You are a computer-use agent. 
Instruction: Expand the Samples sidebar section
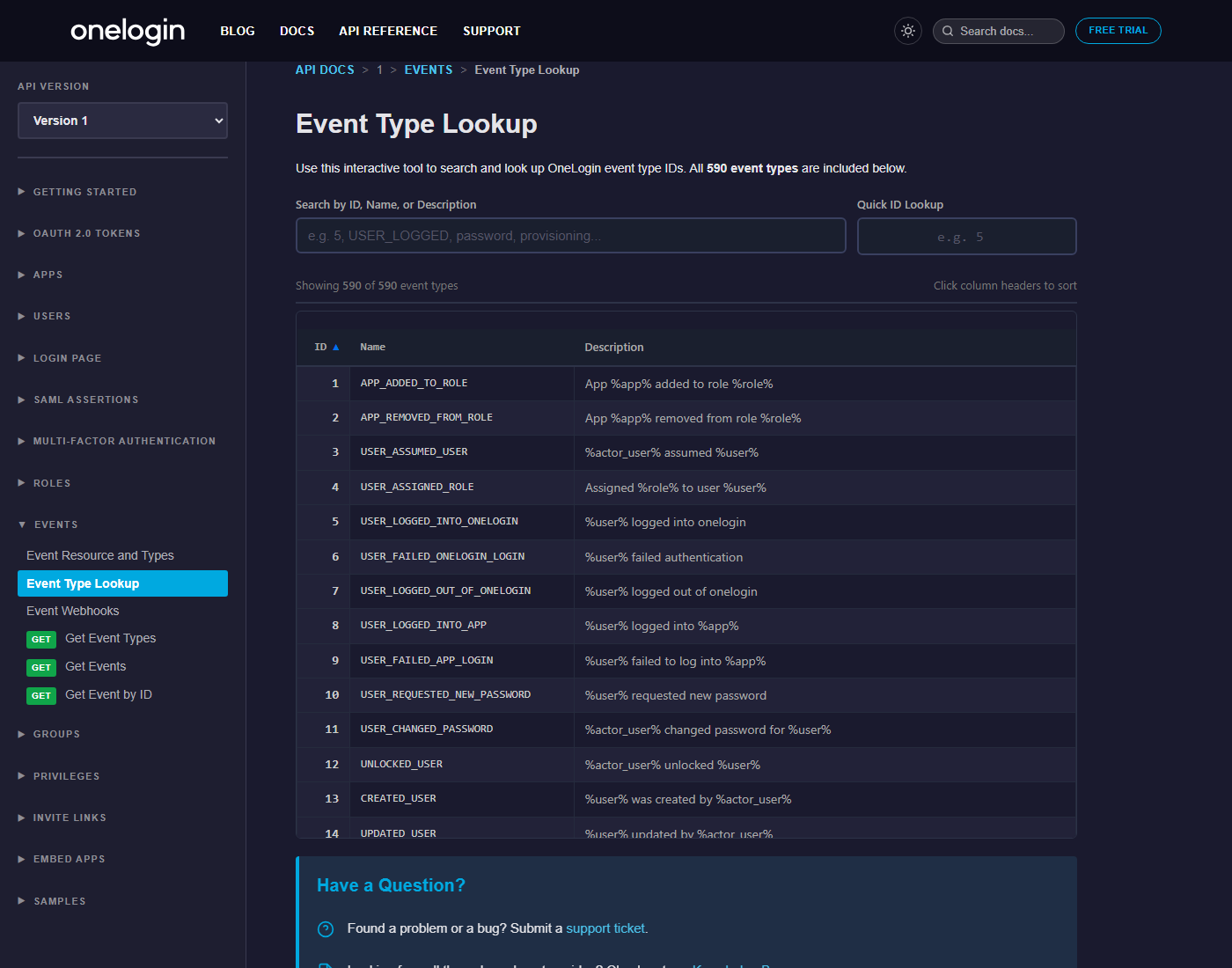point(52,901)
